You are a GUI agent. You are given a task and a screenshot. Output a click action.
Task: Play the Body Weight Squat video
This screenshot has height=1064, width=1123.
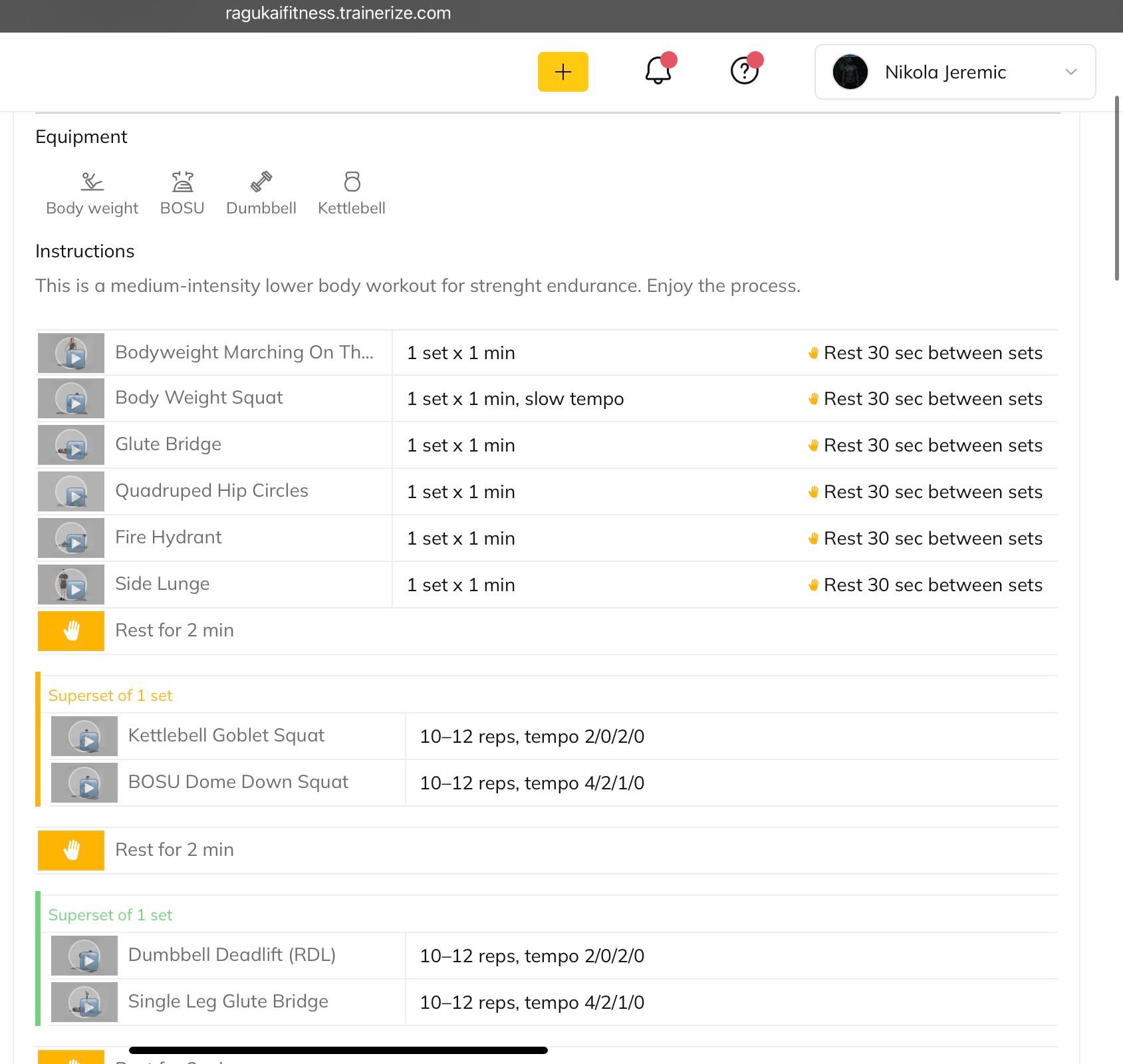tap(71, 398)
